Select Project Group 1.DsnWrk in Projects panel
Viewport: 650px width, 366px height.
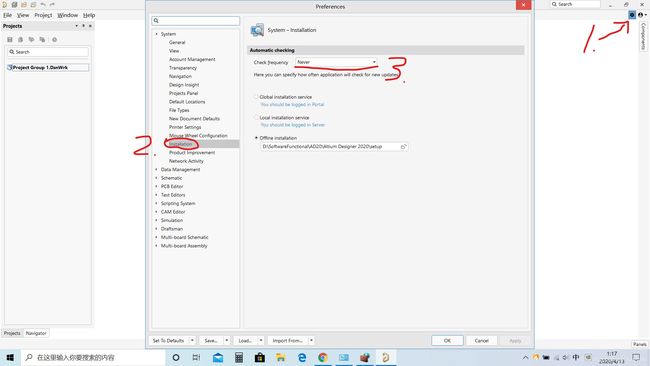[47, 67]
